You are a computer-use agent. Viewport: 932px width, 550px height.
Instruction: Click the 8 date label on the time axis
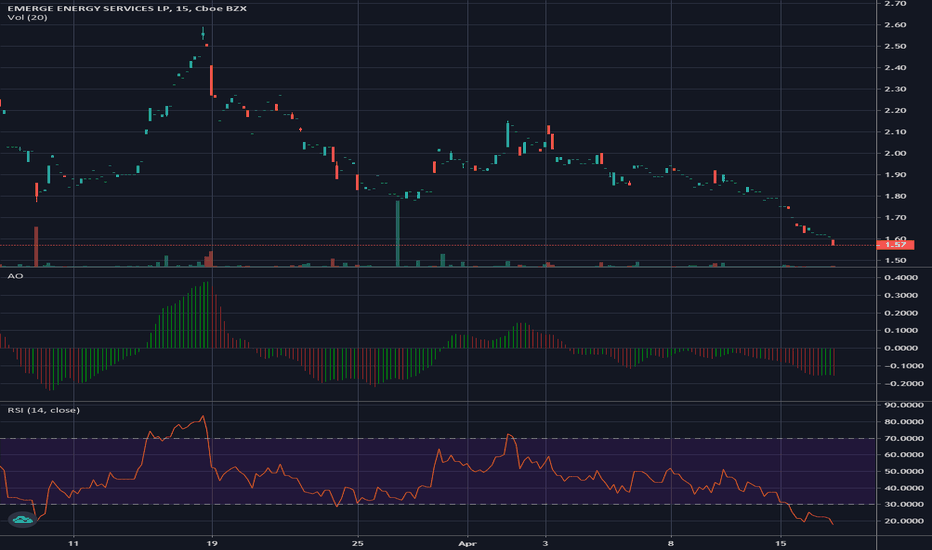coord(671,543)
